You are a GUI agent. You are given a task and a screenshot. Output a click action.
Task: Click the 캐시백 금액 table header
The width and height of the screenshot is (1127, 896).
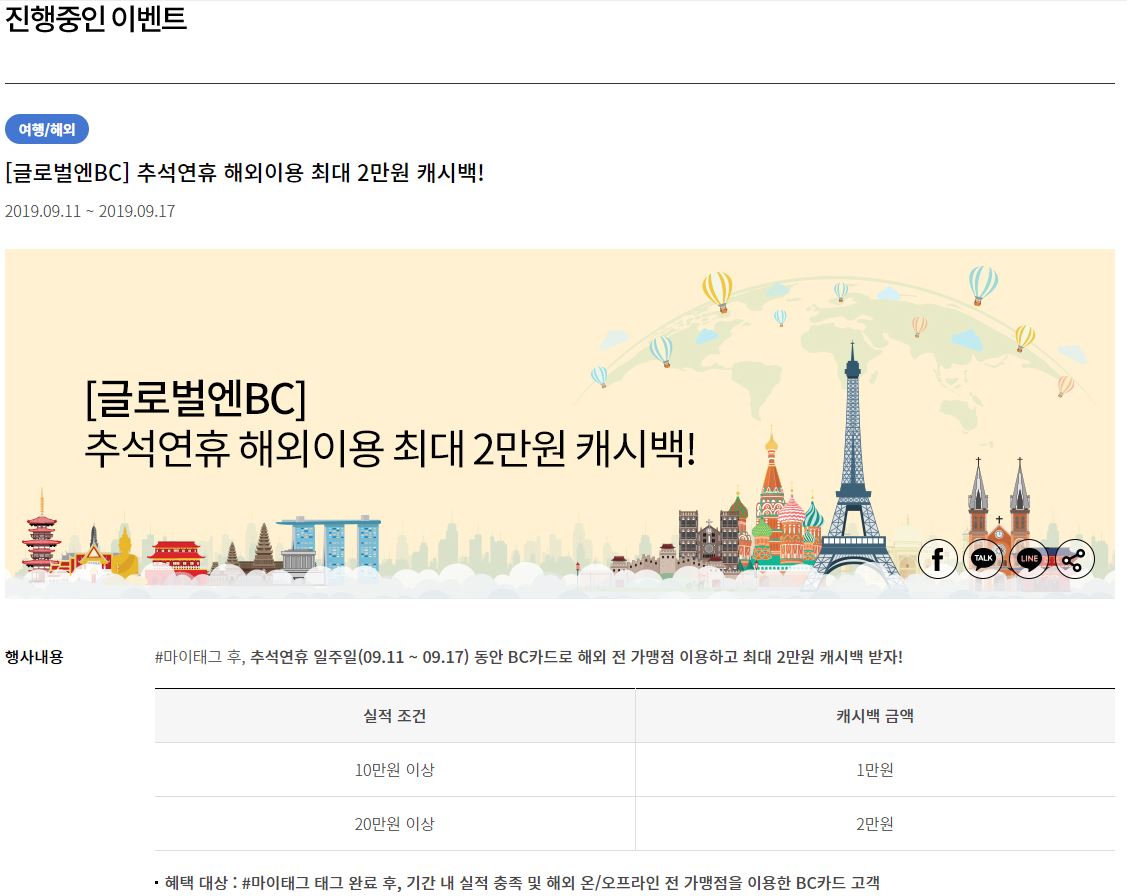pos(874,716)
